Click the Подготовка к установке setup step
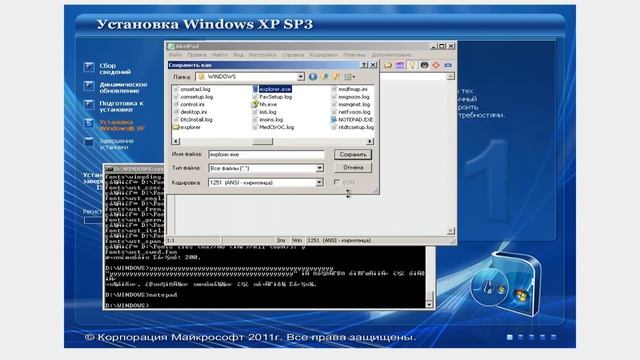 pos(121,106)
